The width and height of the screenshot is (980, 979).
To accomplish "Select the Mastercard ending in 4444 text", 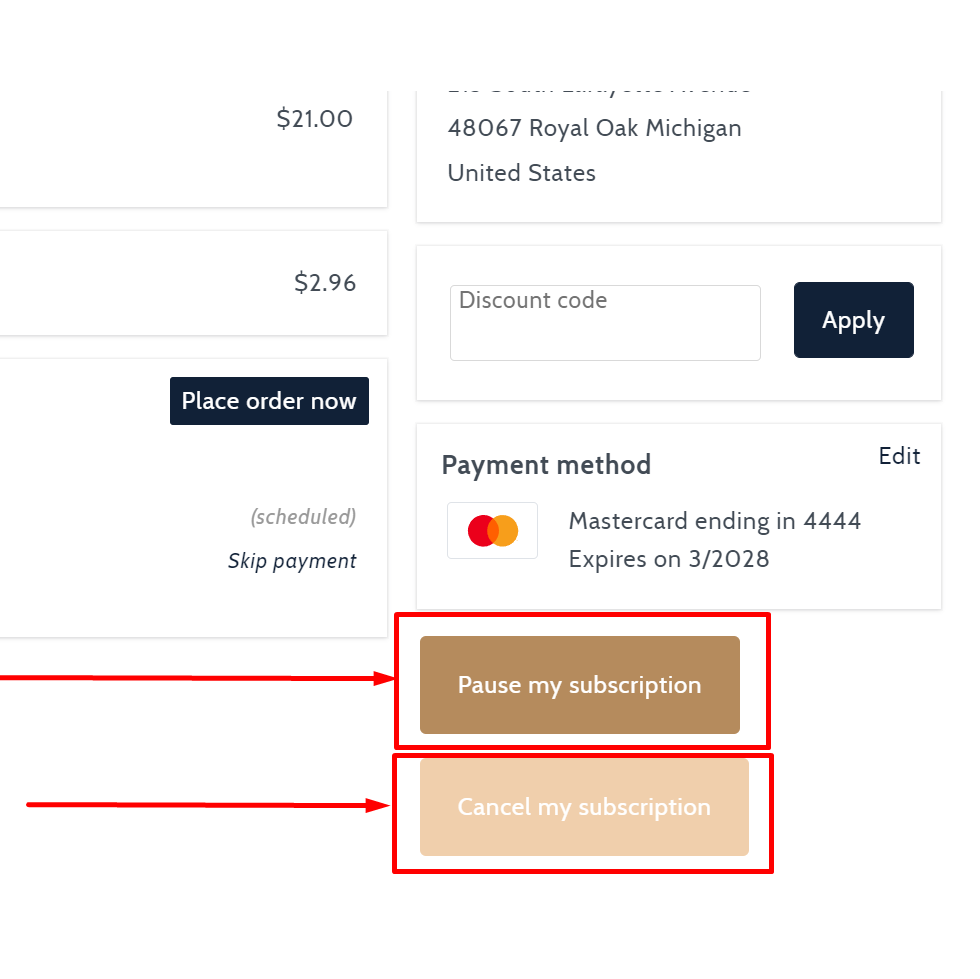I will tap(714, 521).
